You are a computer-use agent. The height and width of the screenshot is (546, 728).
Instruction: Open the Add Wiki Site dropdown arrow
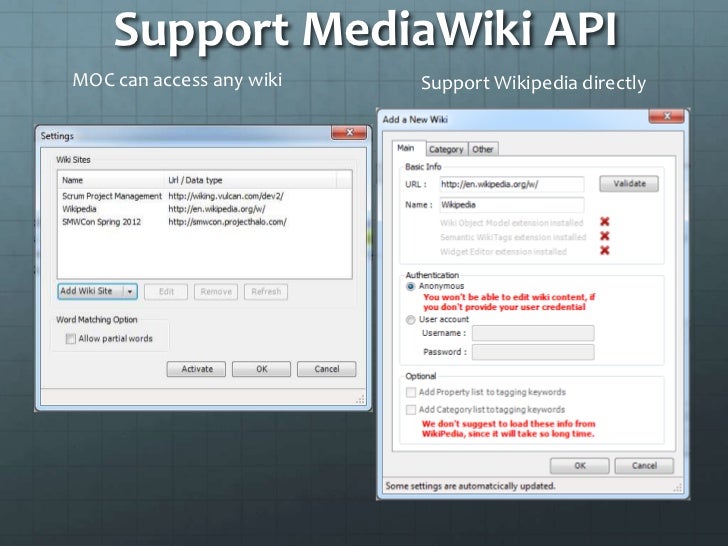(x=130, y=292)
